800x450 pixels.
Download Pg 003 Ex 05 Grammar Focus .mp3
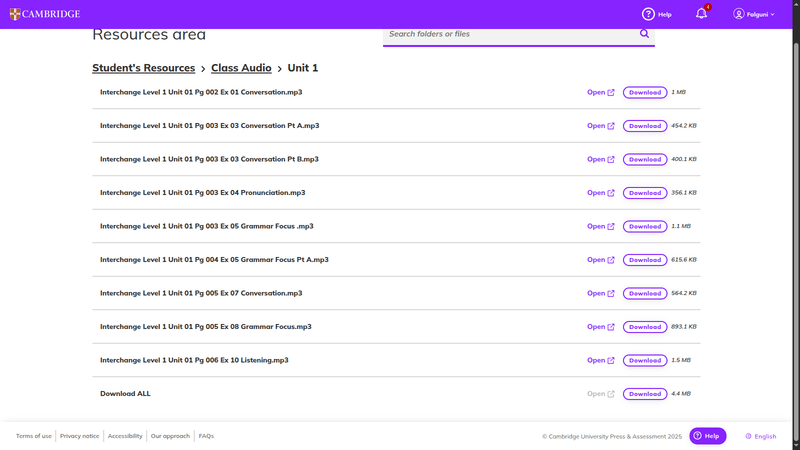pos(645,227)
